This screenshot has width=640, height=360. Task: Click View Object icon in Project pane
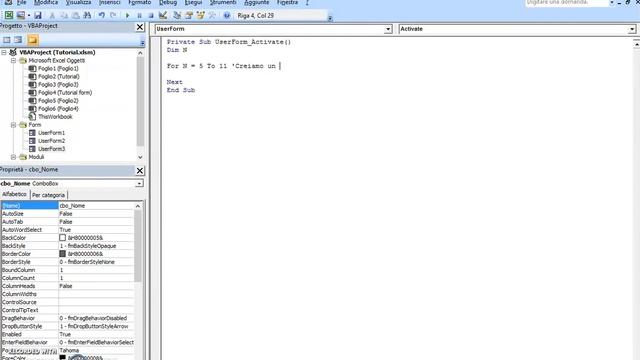[x=18, y=40]
